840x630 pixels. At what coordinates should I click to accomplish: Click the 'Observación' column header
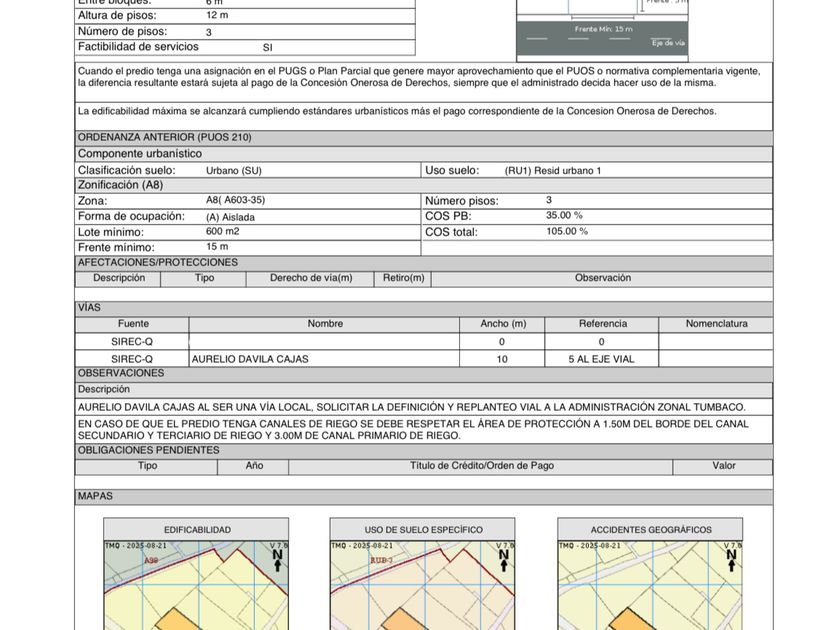(603, 278)
